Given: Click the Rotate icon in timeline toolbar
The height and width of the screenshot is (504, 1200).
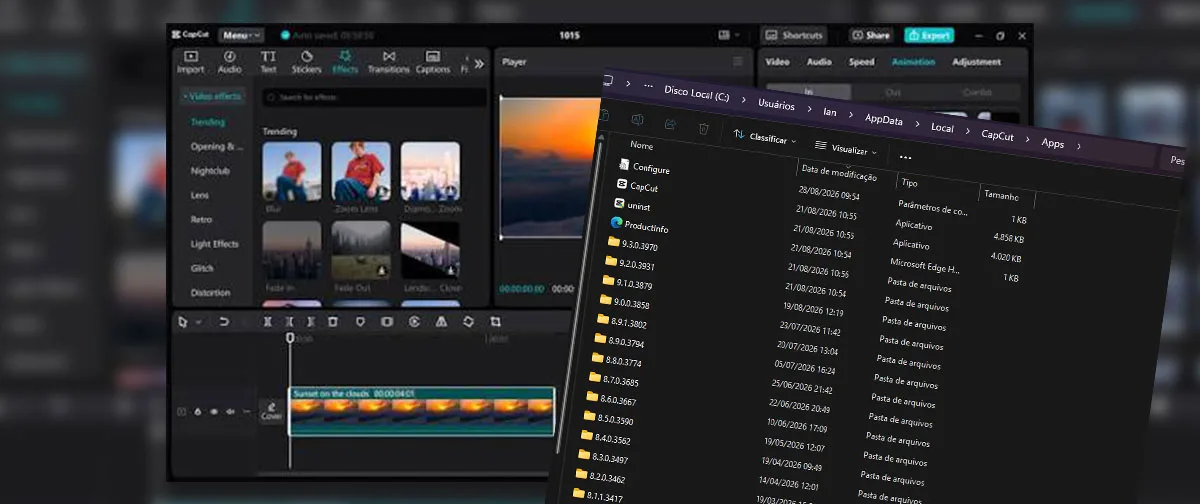Looking at the screenshot, I should pos(468,322).
